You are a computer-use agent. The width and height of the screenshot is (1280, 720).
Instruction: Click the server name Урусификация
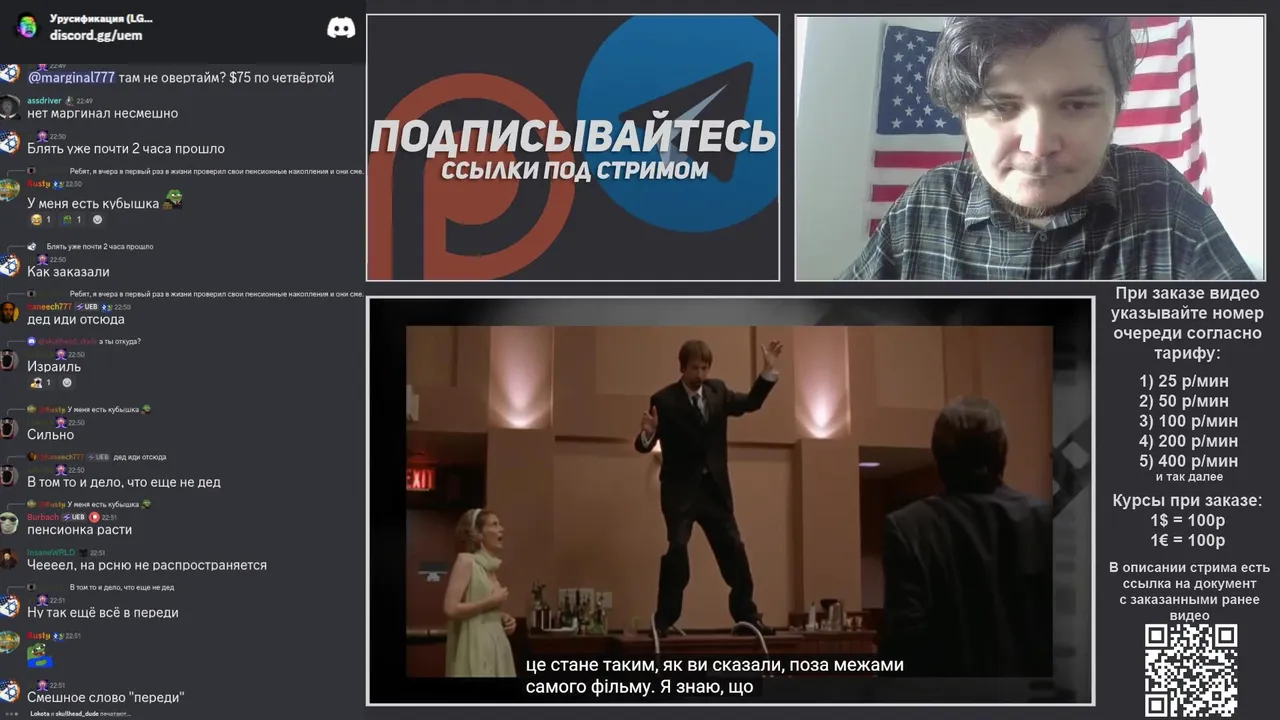pos(101,18)
